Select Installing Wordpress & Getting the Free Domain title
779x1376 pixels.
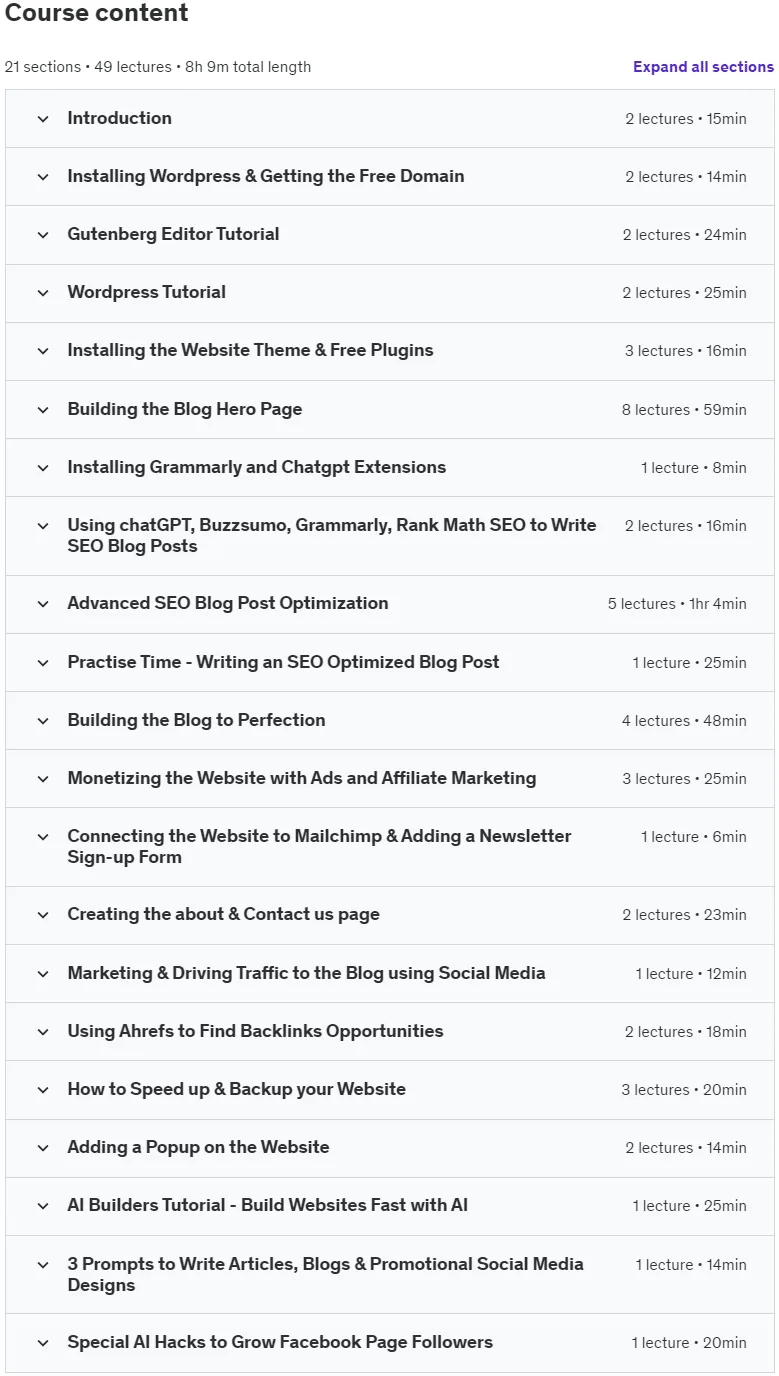[x=266, y=176]
